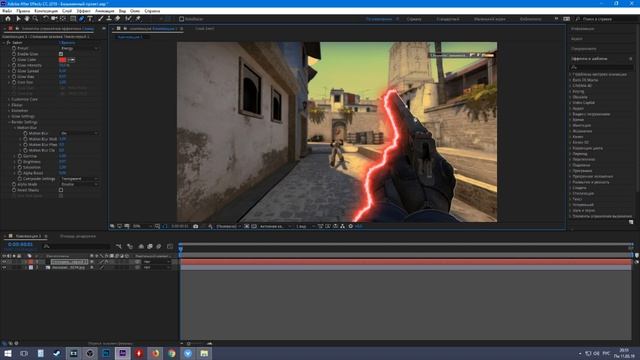Toggle Preset stopwatch in Saber effect
This screenshot has width=640, height=360.
point(14,48)
